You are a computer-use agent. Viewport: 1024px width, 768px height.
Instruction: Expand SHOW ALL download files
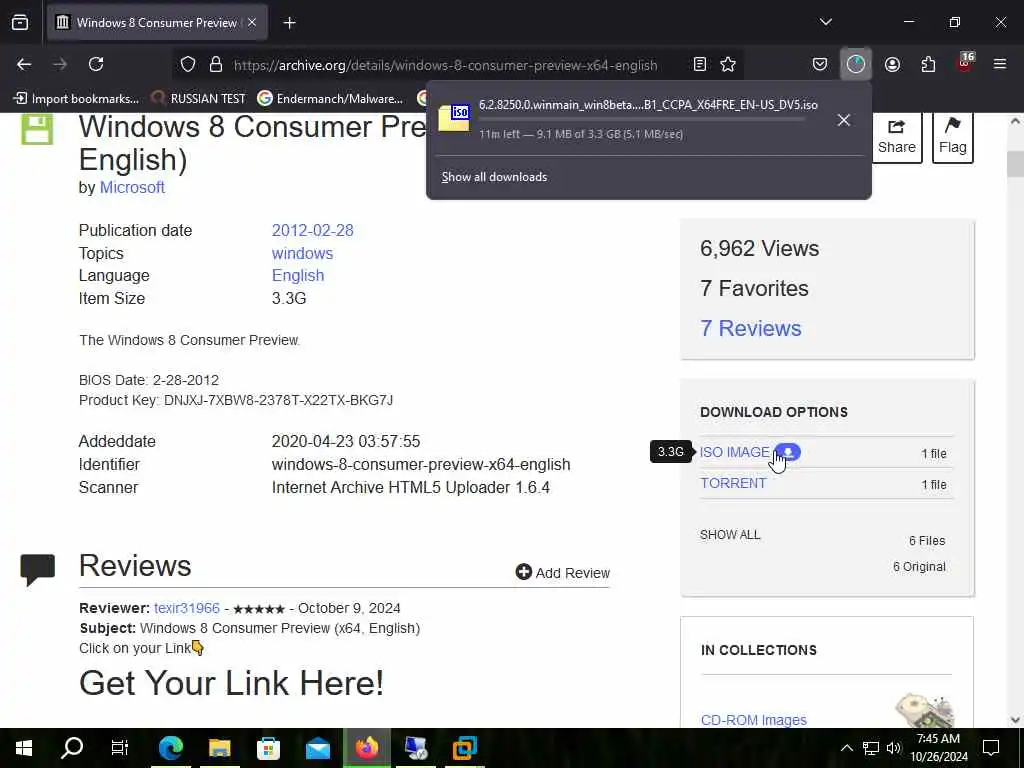click(730, 535)
